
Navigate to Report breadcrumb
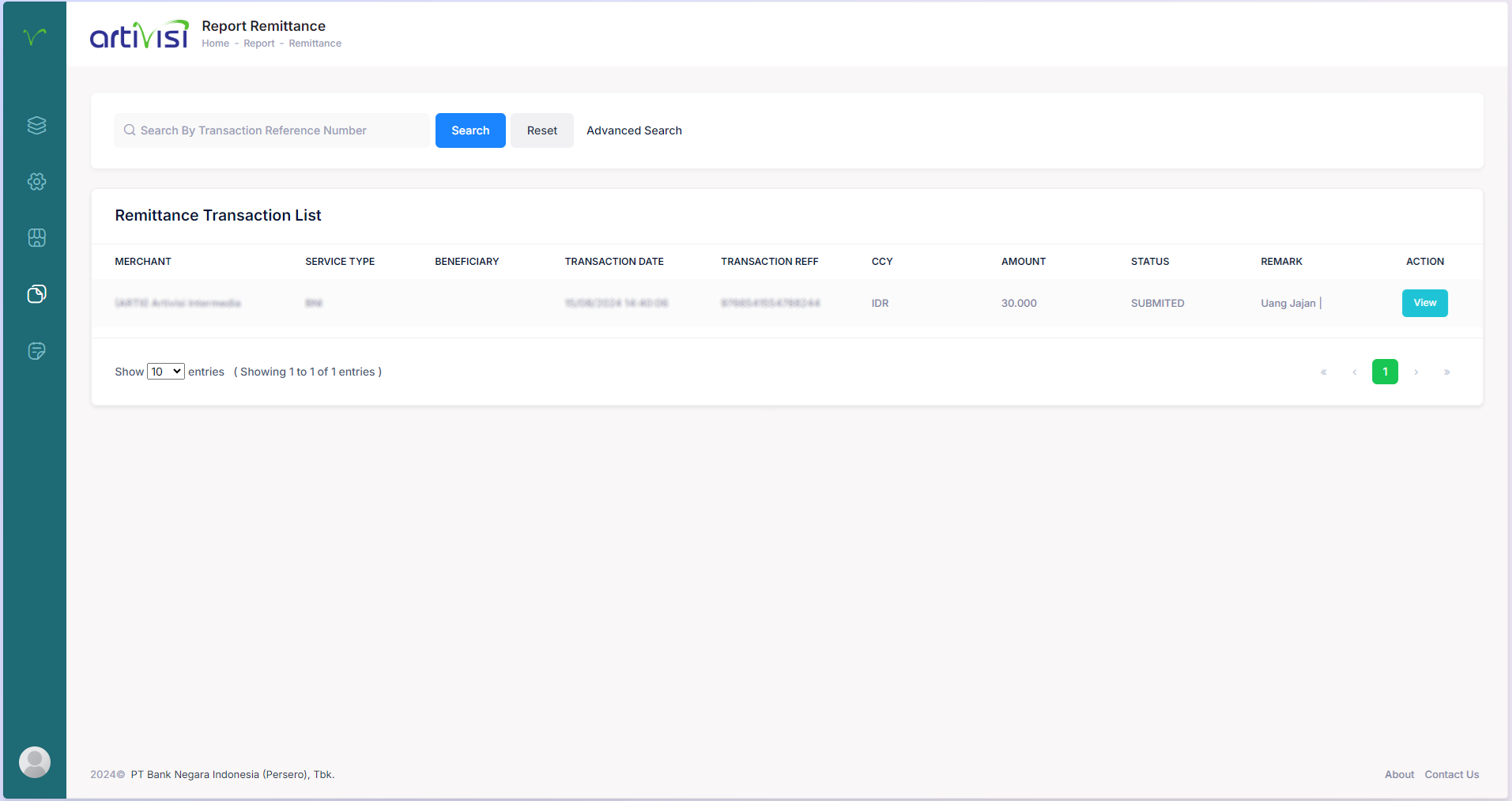[x=258, y=43]
